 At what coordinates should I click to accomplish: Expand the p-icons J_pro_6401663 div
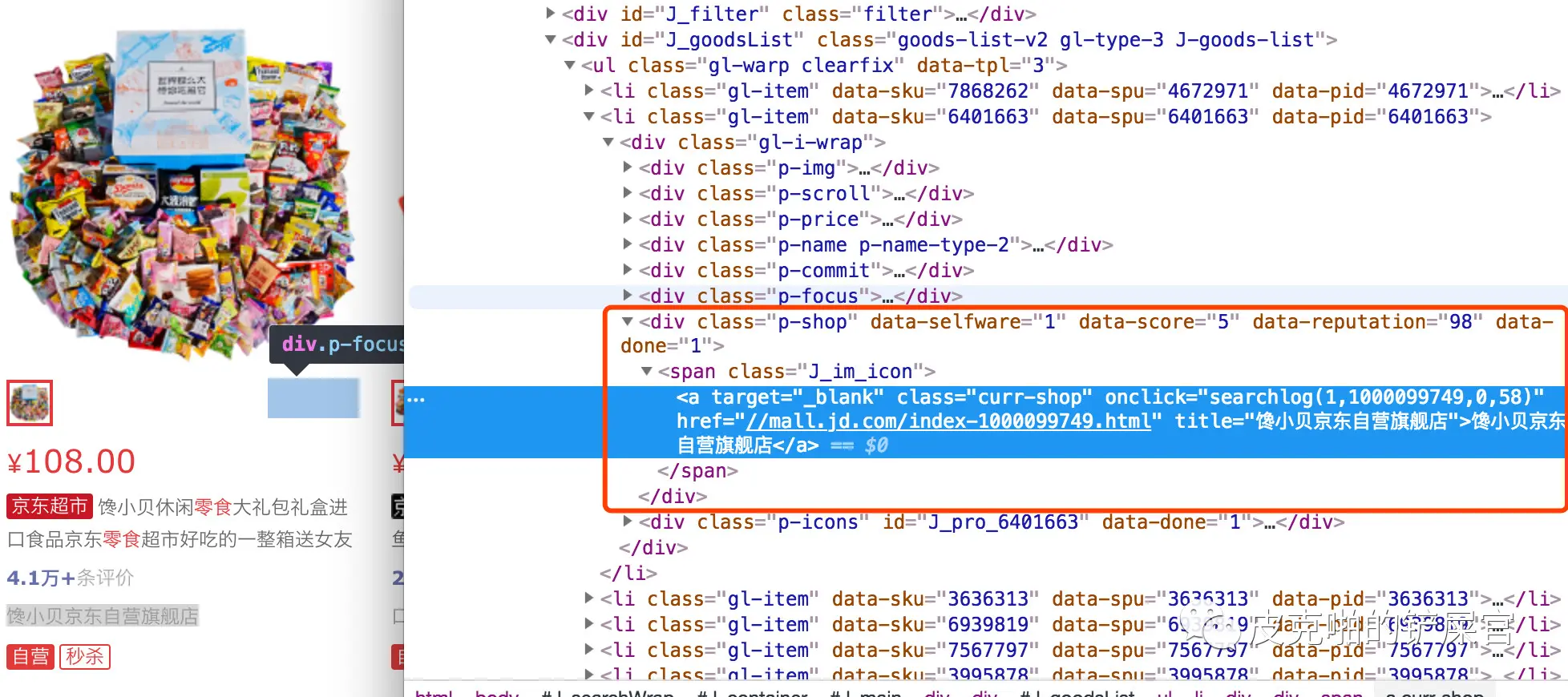click(x=628, y=521)
